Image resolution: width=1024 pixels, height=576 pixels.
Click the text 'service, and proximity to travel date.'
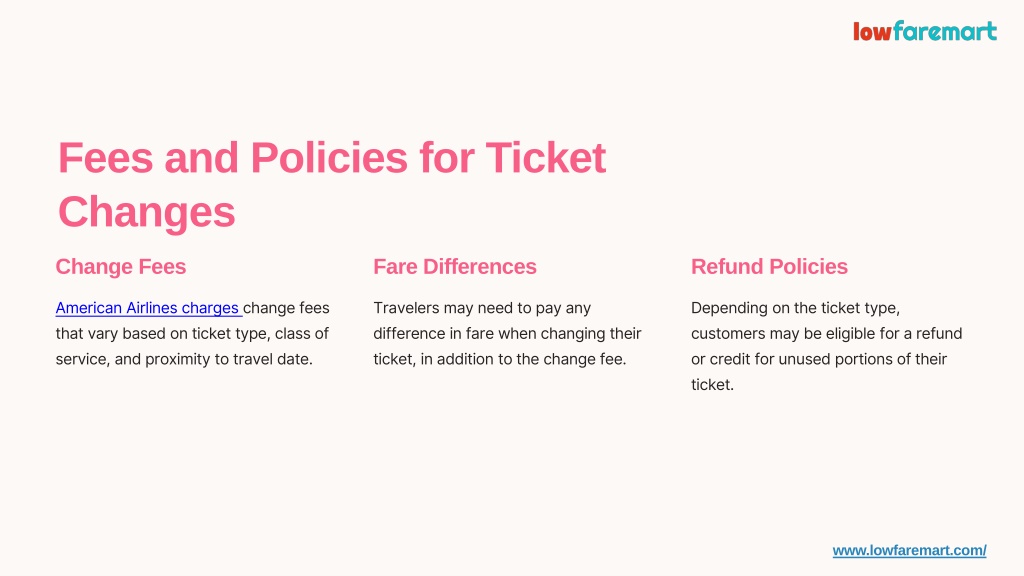(x=184, y=359)
